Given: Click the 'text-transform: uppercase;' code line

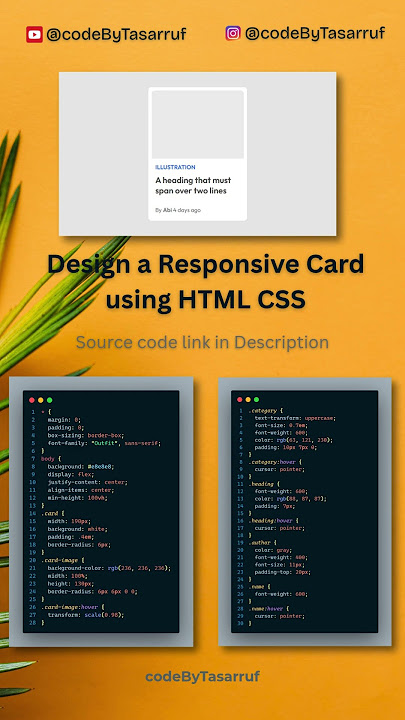Looking at the screenshot, I should pos(295,418).
